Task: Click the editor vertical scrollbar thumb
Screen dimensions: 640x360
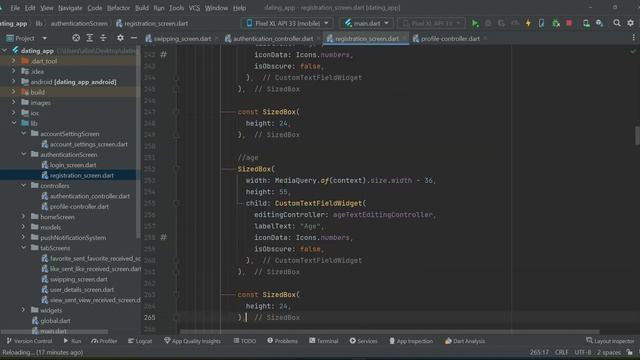Action: tap(637, 136)
